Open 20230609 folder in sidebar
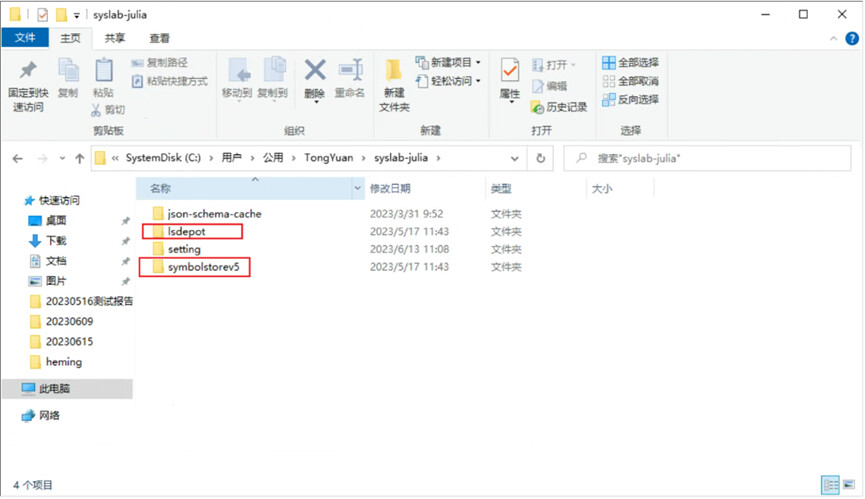The width and height of the screenshot is (865, 499). 69,321
